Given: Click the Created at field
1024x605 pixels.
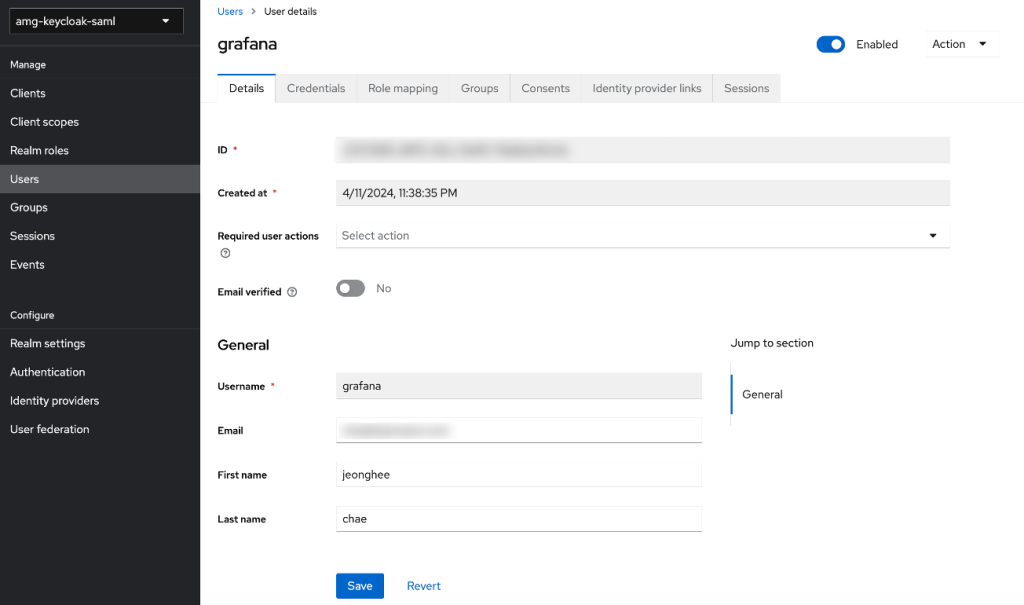Looking at the screenshot, I should pyautogui.click(x=643, y=193).
